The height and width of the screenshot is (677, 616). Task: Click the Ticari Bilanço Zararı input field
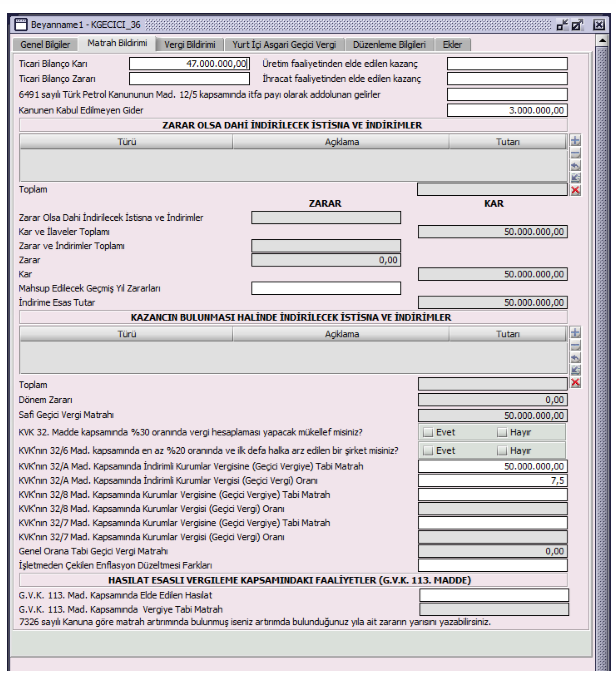(189, 79)
